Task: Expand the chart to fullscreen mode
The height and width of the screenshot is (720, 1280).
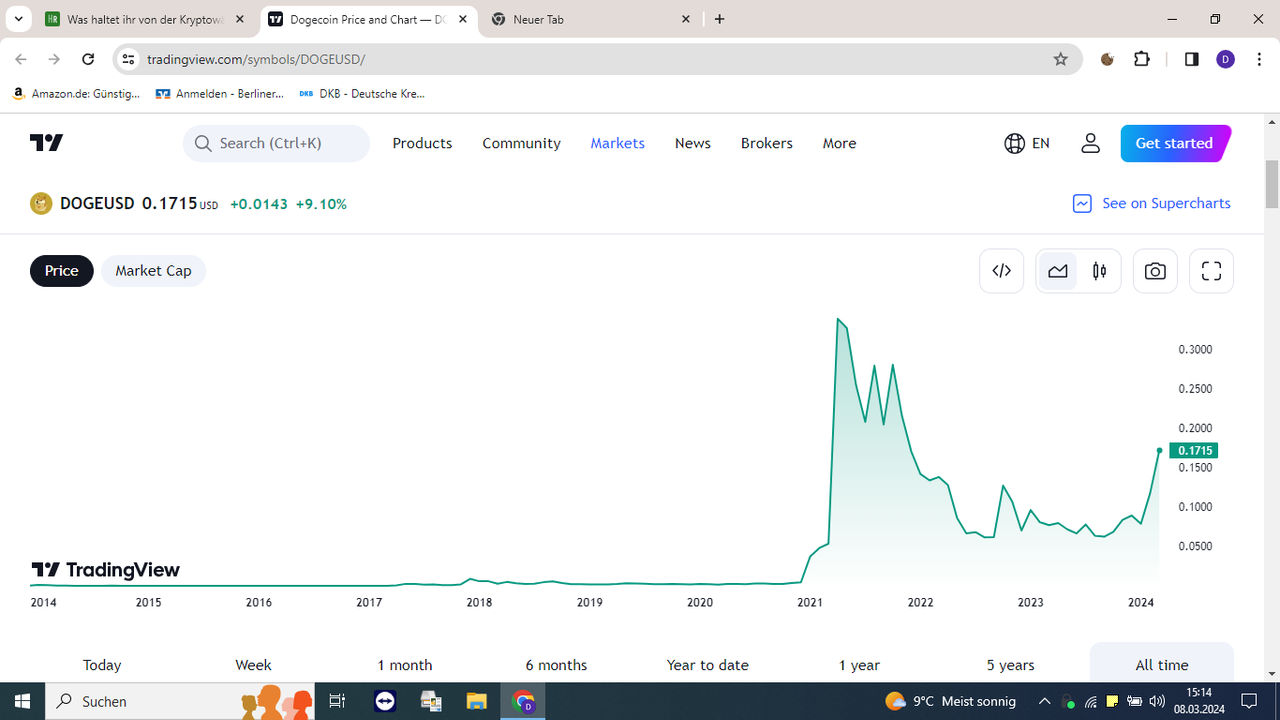Action: tap(1211, 271)
